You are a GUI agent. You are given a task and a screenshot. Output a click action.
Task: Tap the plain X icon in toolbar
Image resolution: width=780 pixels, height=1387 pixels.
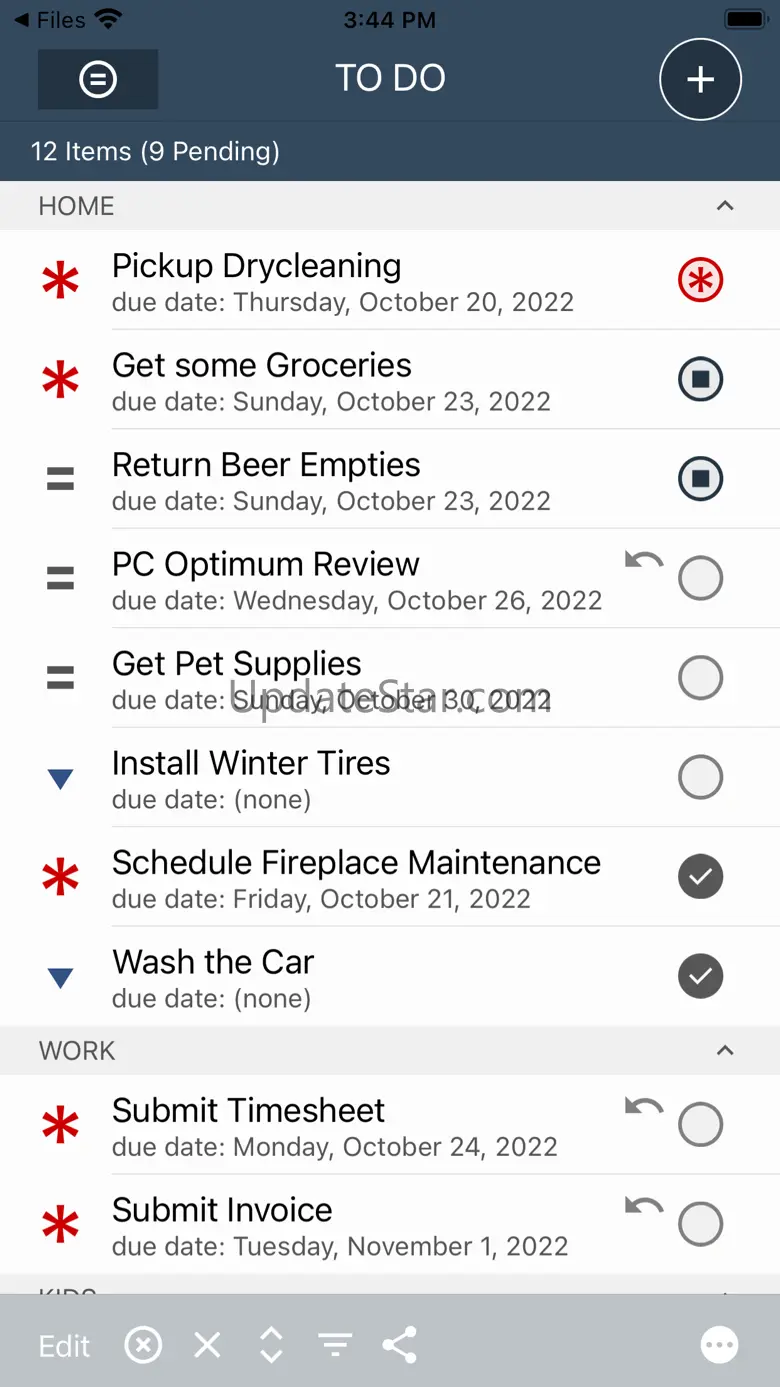pos(207,1346)
